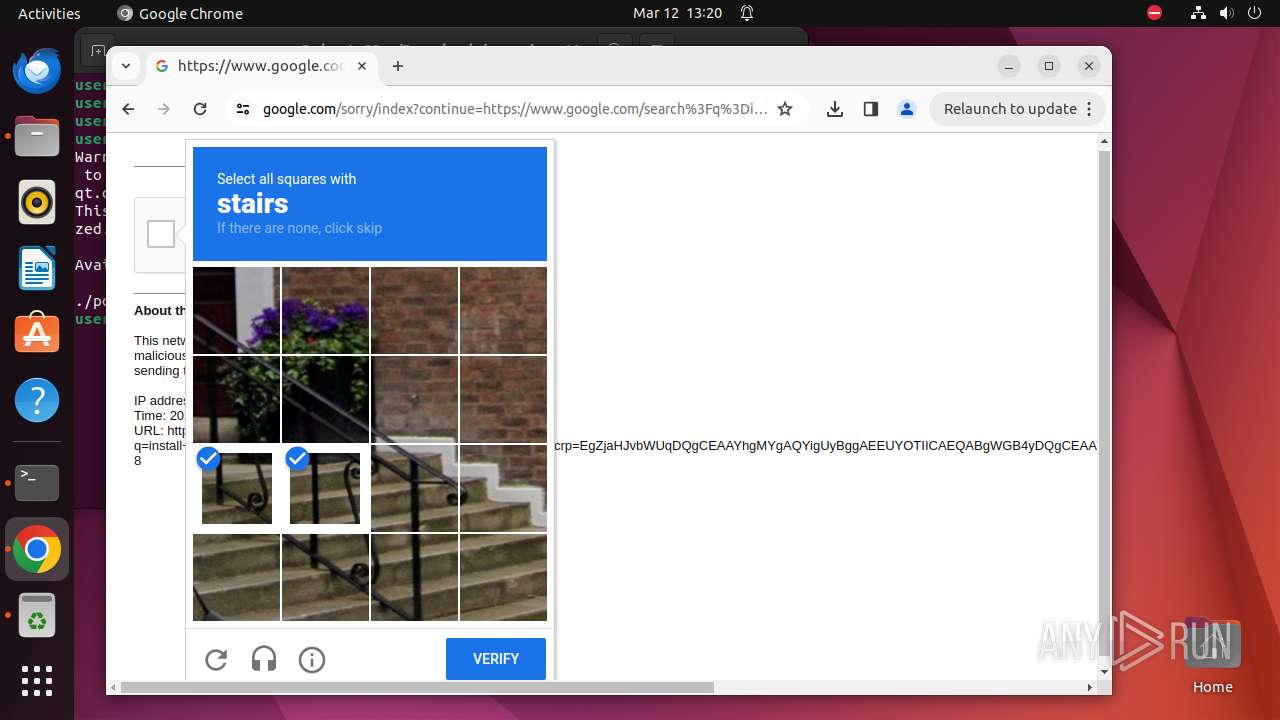This screenshot has height=720, width=1280.
Task: Tick the 'I'm not a robot' checkbox
Action: point(161,234)
